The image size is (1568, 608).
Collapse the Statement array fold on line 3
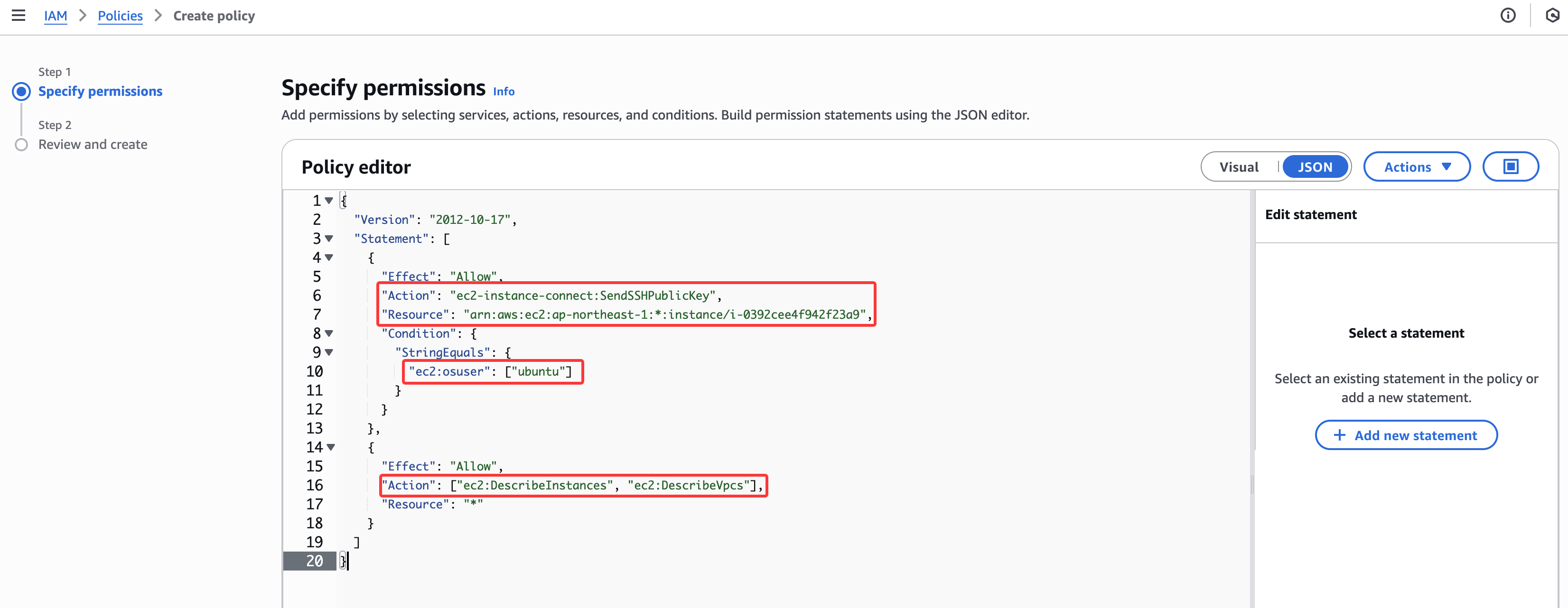point(329,239)
